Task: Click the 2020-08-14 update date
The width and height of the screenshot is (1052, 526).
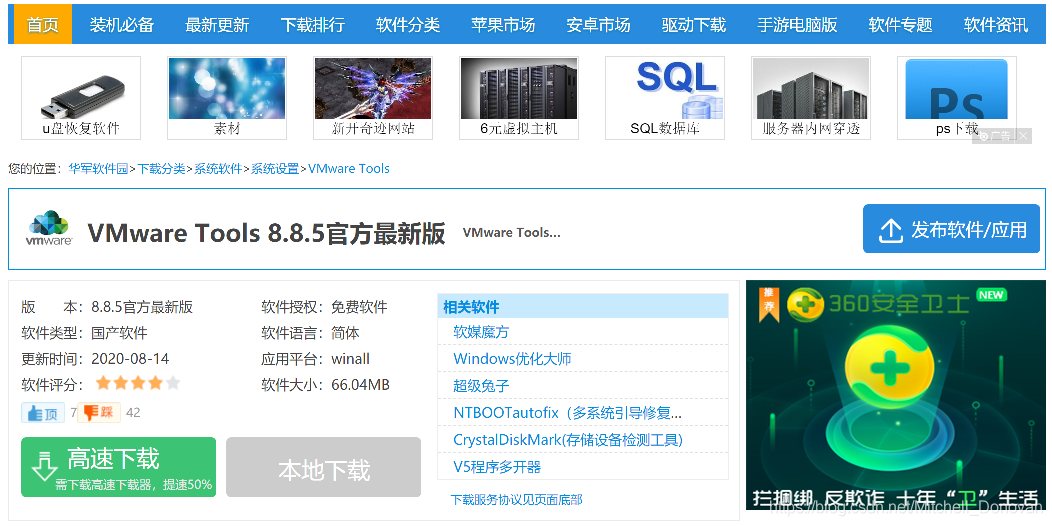Action: click(x=130, y=359)
